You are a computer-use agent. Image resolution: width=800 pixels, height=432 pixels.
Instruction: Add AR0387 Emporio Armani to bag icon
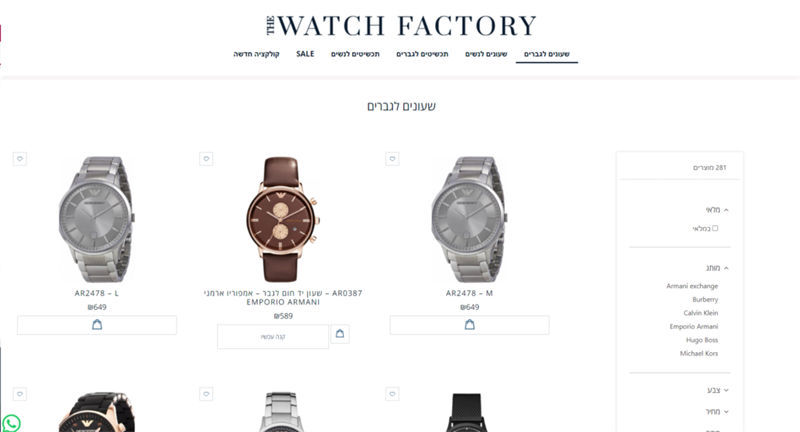[x=340, y=334]
